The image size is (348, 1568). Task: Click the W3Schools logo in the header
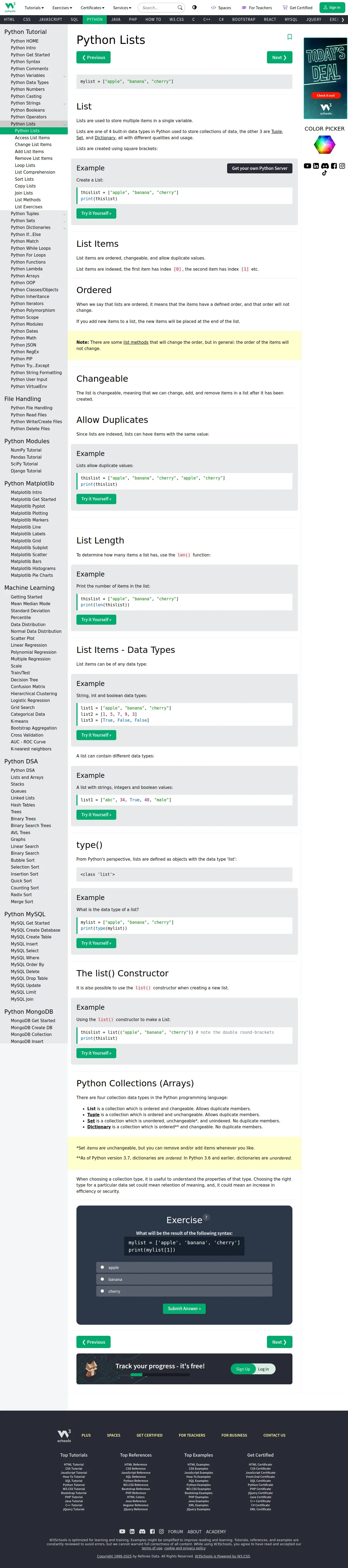click(10, 7)
